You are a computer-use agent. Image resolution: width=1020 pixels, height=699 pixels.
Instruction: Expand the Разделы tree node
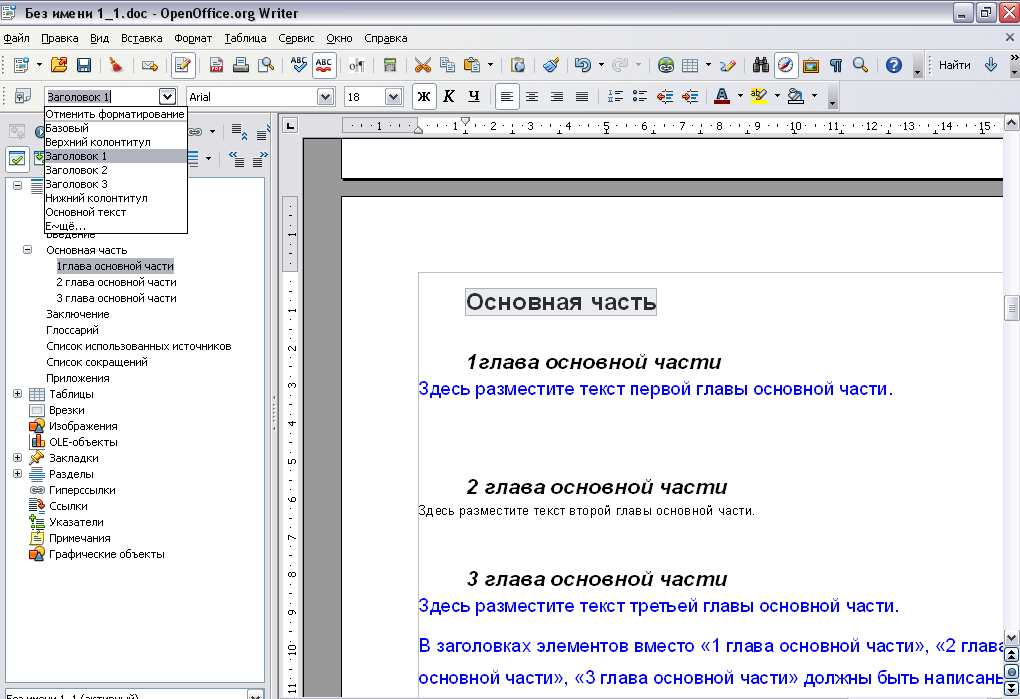click(18, 473)
